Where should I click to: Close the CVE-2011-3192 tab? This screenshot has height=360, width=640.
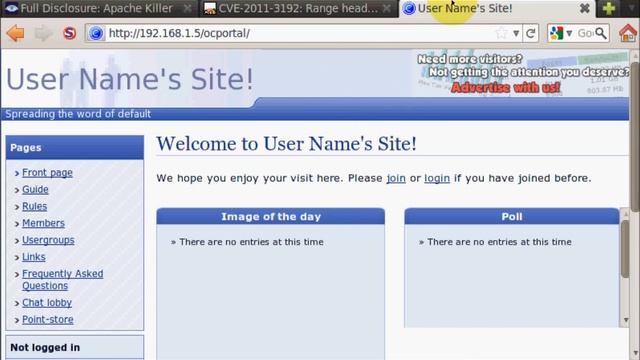(387, 8)
